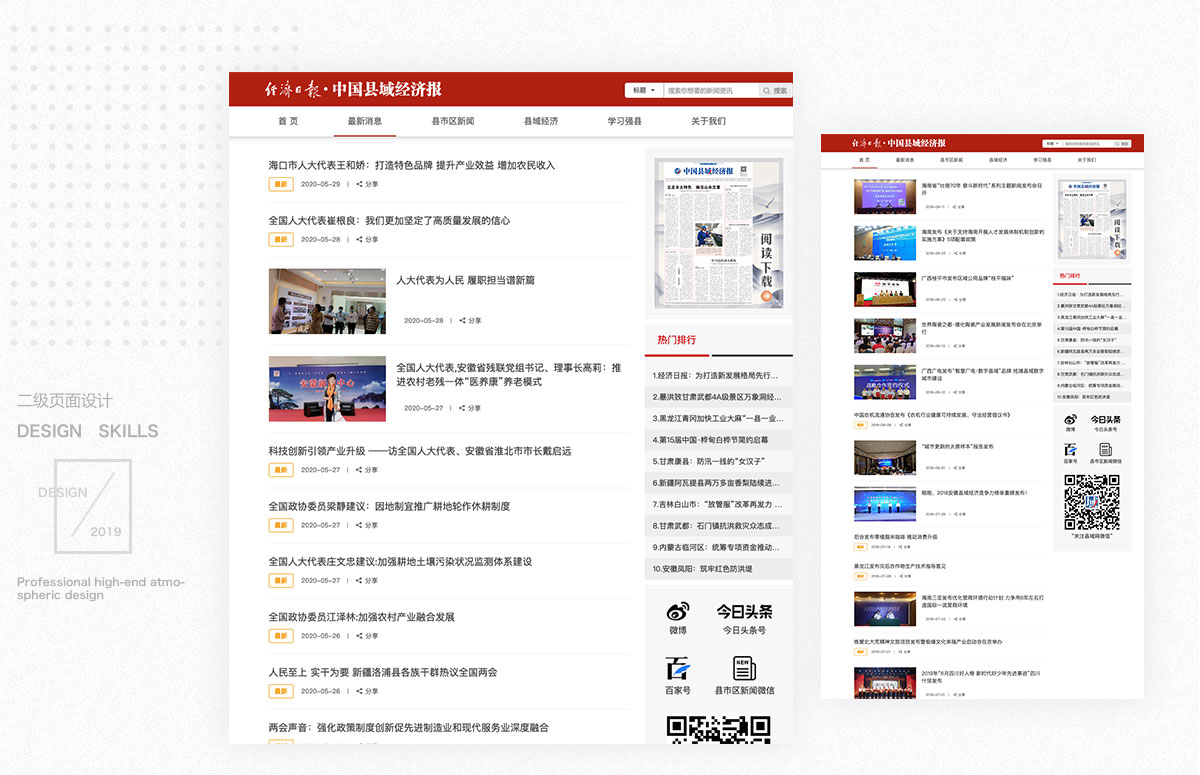The width and height of the screenshot is (1200, 775).
Task: Click the search input field in the larger header
Action: pos(711,90)
